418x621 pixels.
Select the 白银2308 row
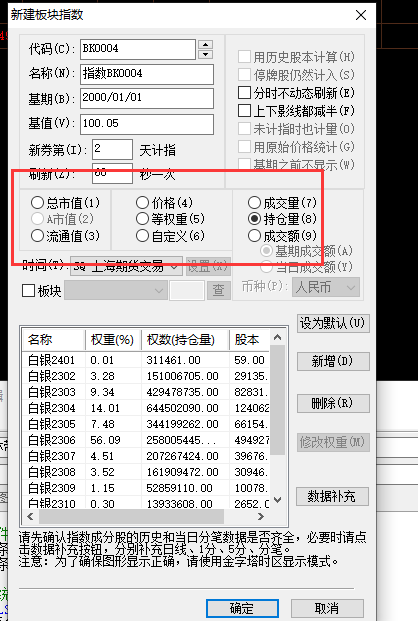point(146,472)
